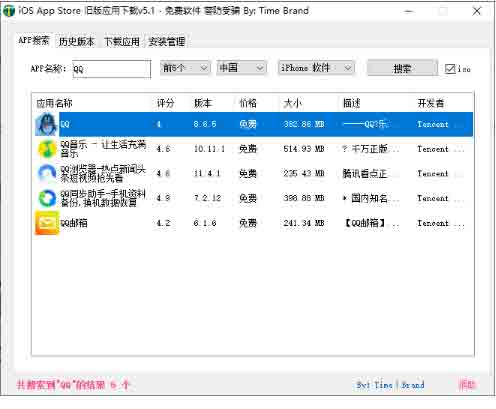Click the QQ Mail envelope icon

point(47,223)
